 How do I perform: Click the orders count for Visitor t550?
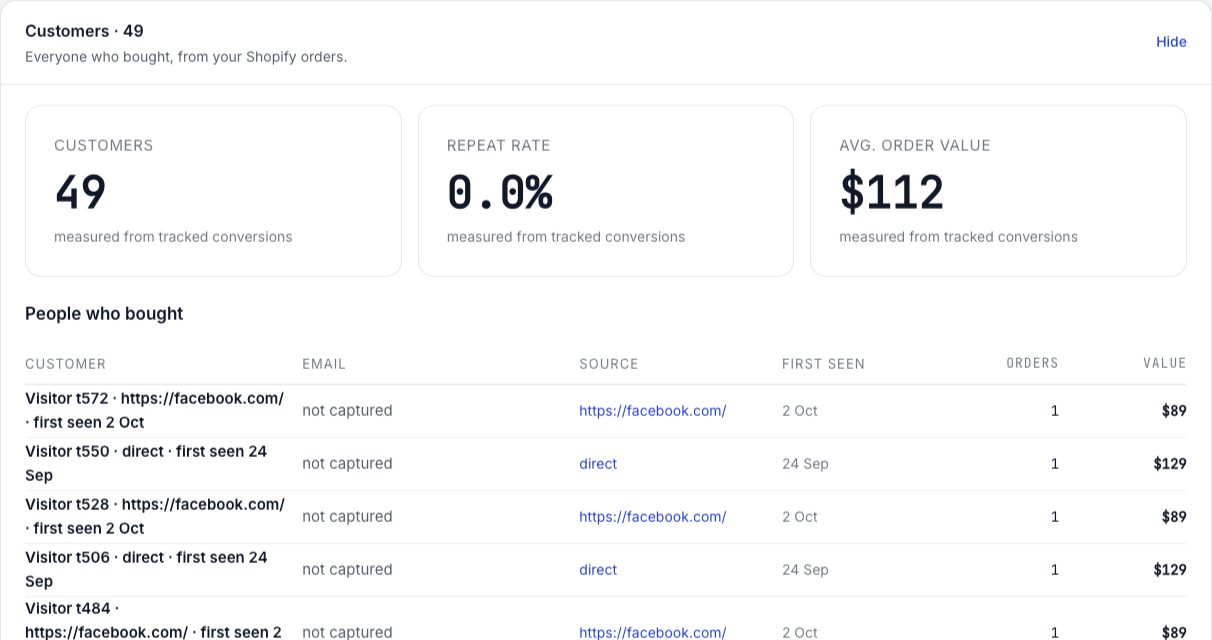(1054, 464)
